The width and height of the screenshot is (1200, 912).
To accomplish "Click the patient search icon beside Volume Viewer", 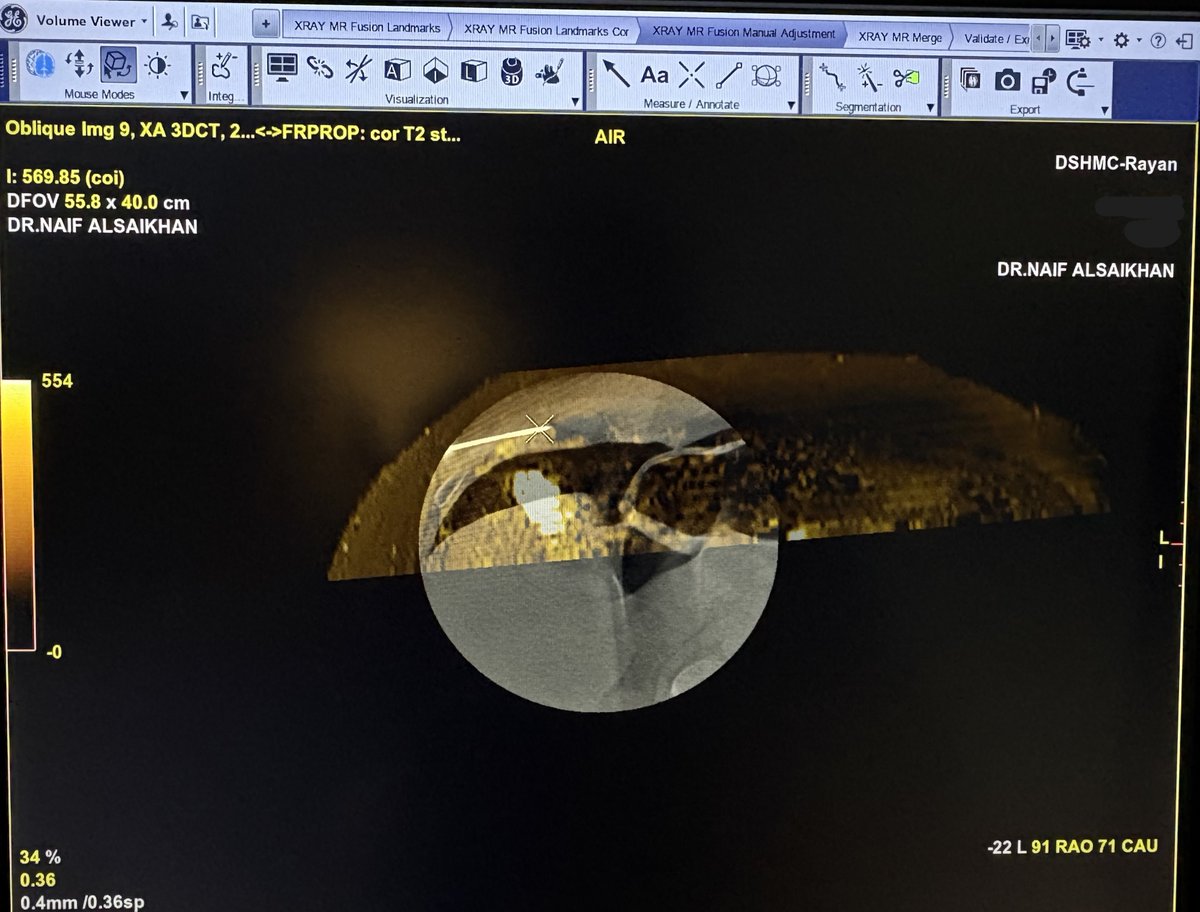I will point(170,21).
